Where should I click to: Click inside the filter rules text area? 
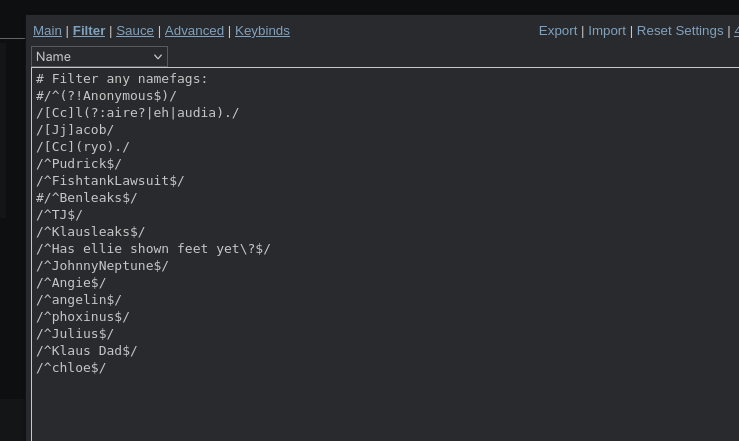(385, 254)
